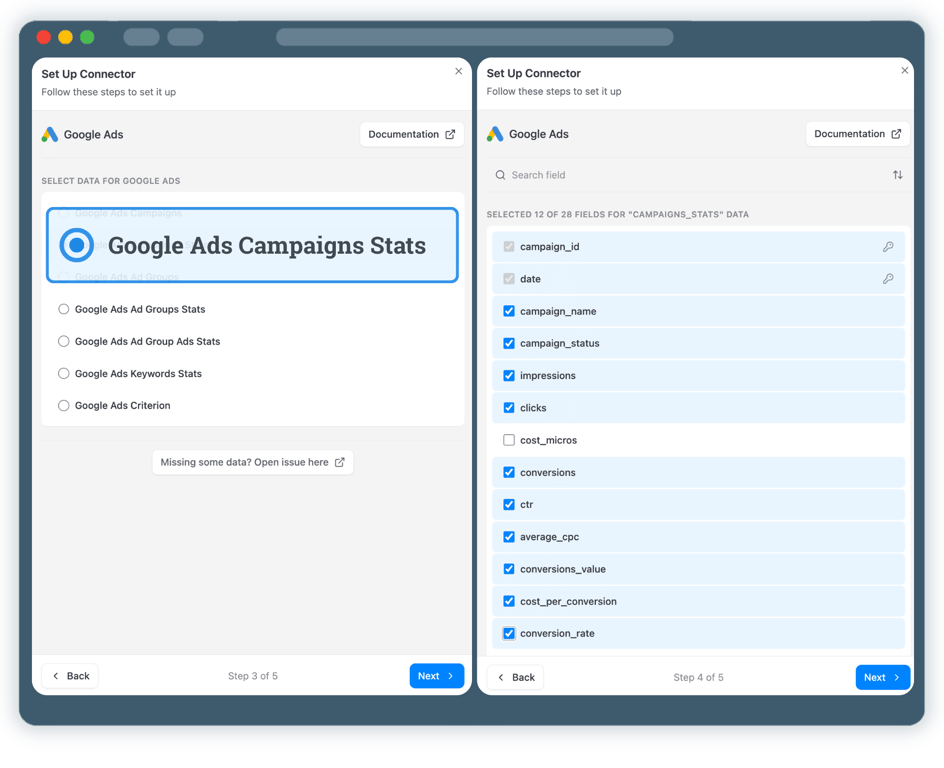This screenshot has width=944, height=768.
Task: Select Google Ads Campaigns Stats radio option
Action: pos(76,245)
